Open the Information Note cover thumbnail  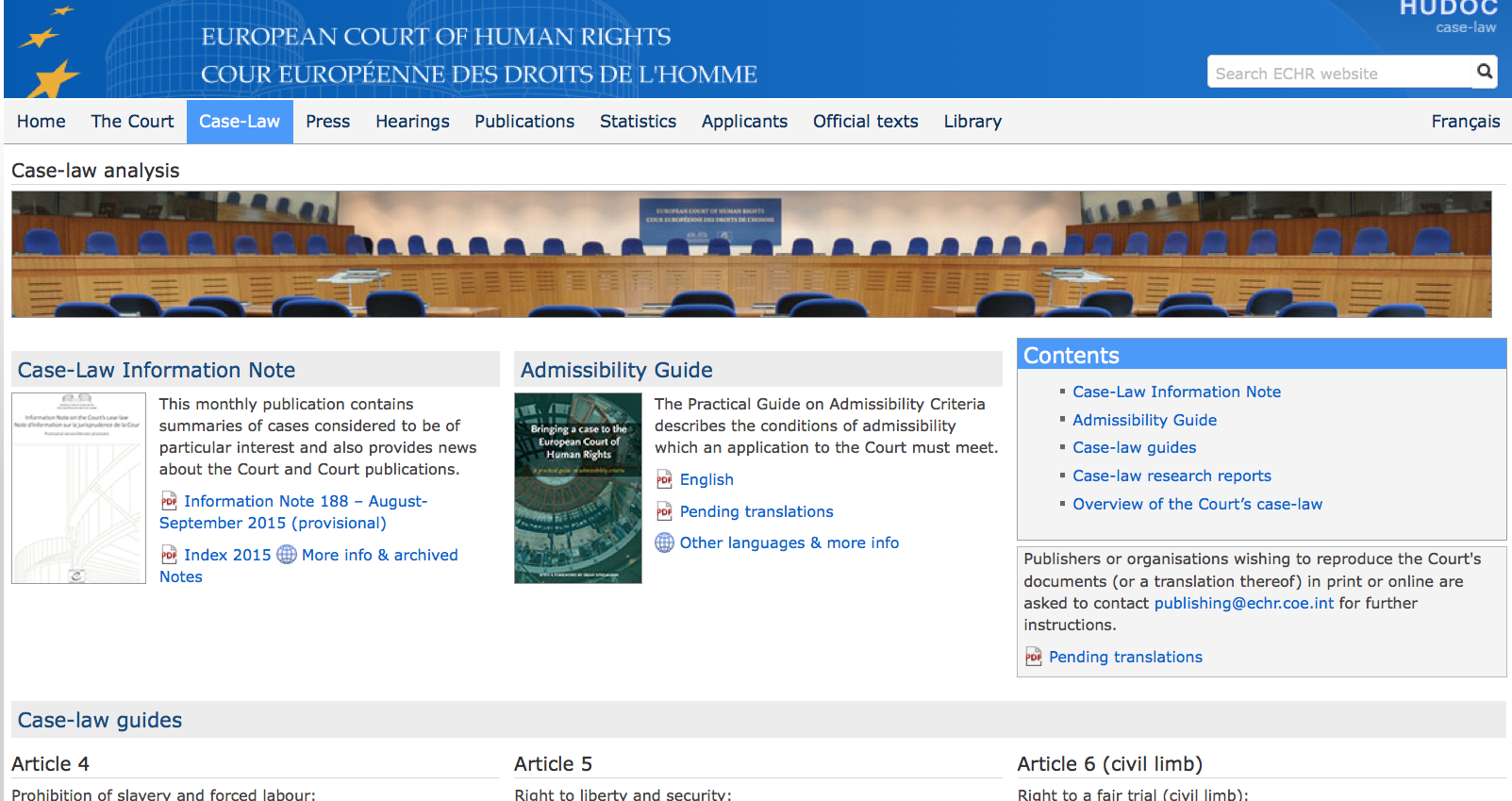pos(78,489)
